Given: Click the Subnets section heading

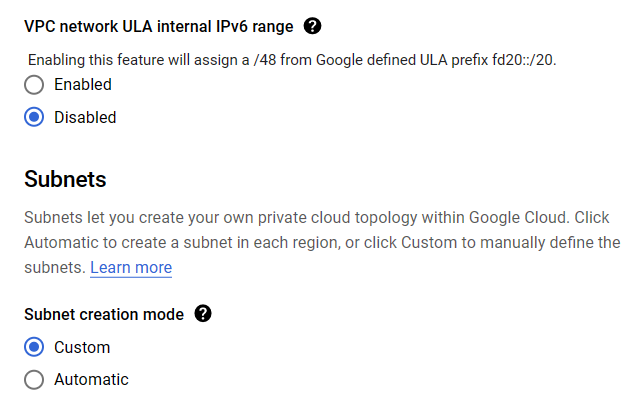Looking at the screenshot, I should tap(65, 180).
